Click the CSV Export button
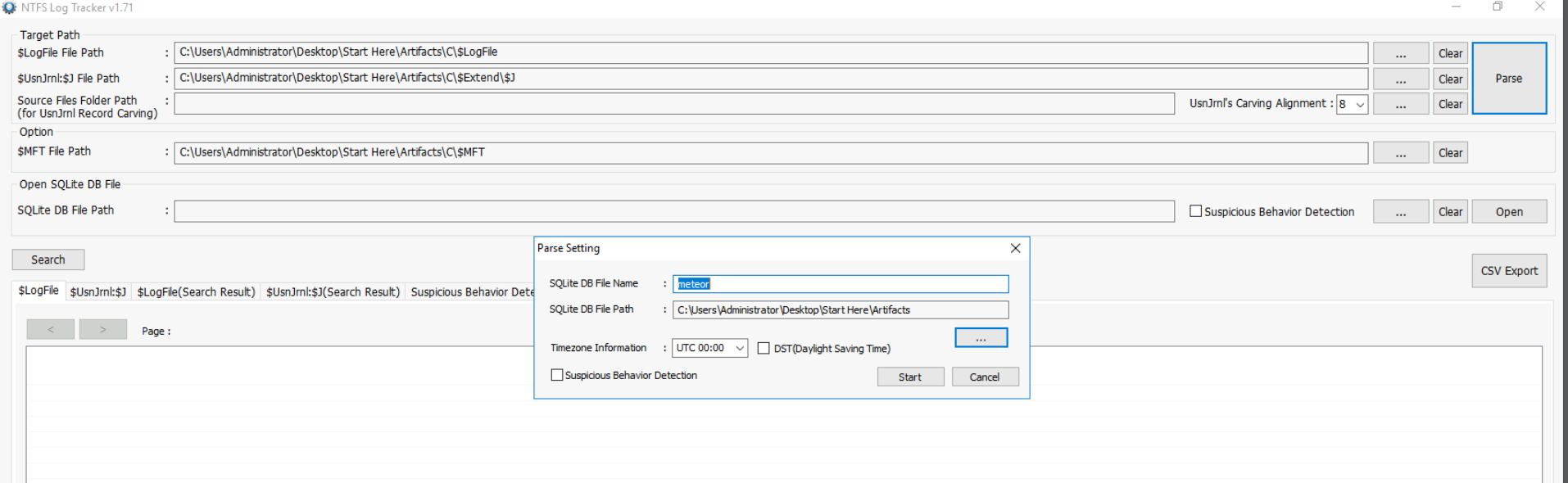Image resolution: width=1568 pixels, height=483 pixels. pyautogui.click(x=1509, y=271)
